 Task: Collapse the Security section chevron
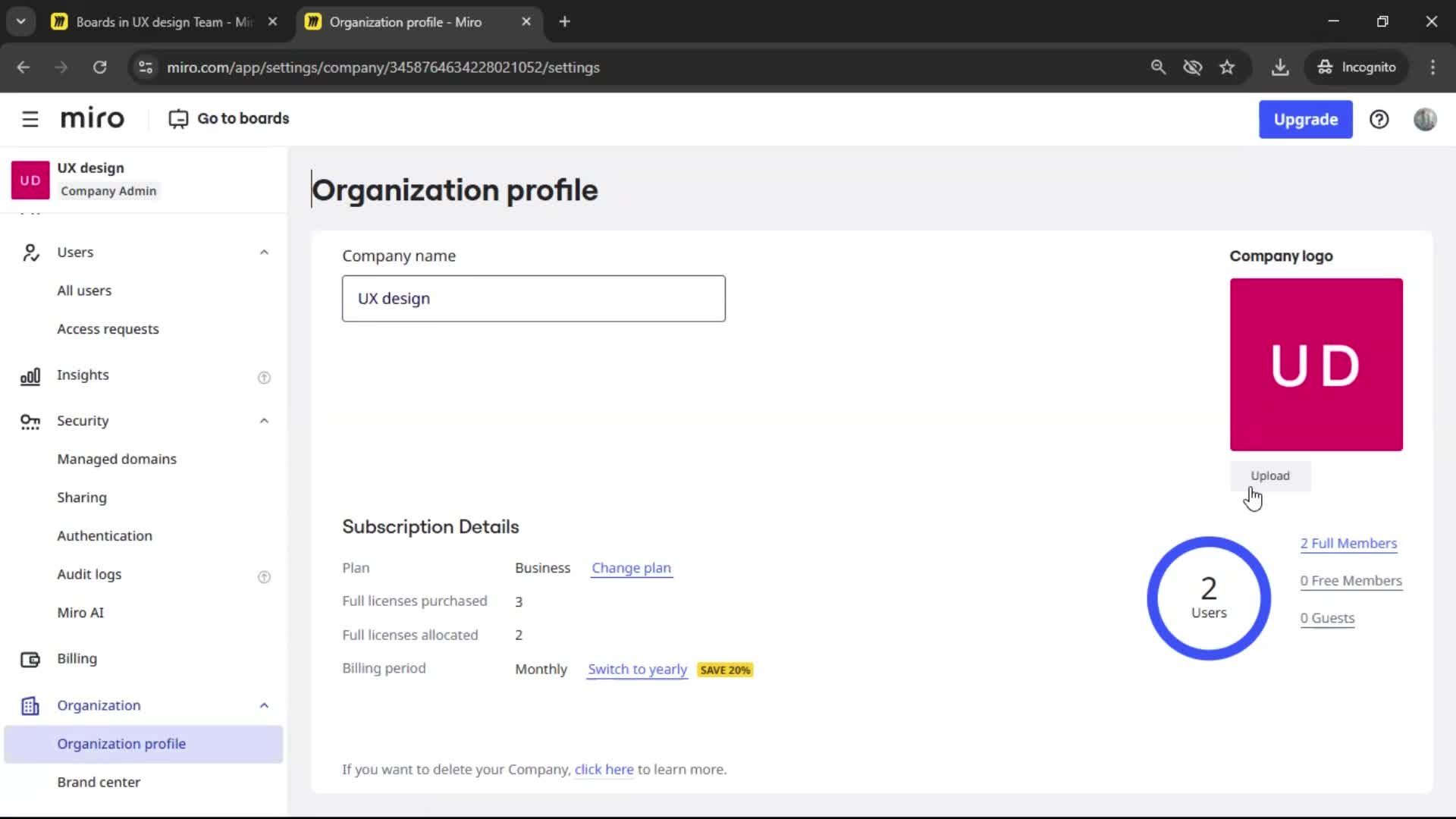tap(264, 421)
